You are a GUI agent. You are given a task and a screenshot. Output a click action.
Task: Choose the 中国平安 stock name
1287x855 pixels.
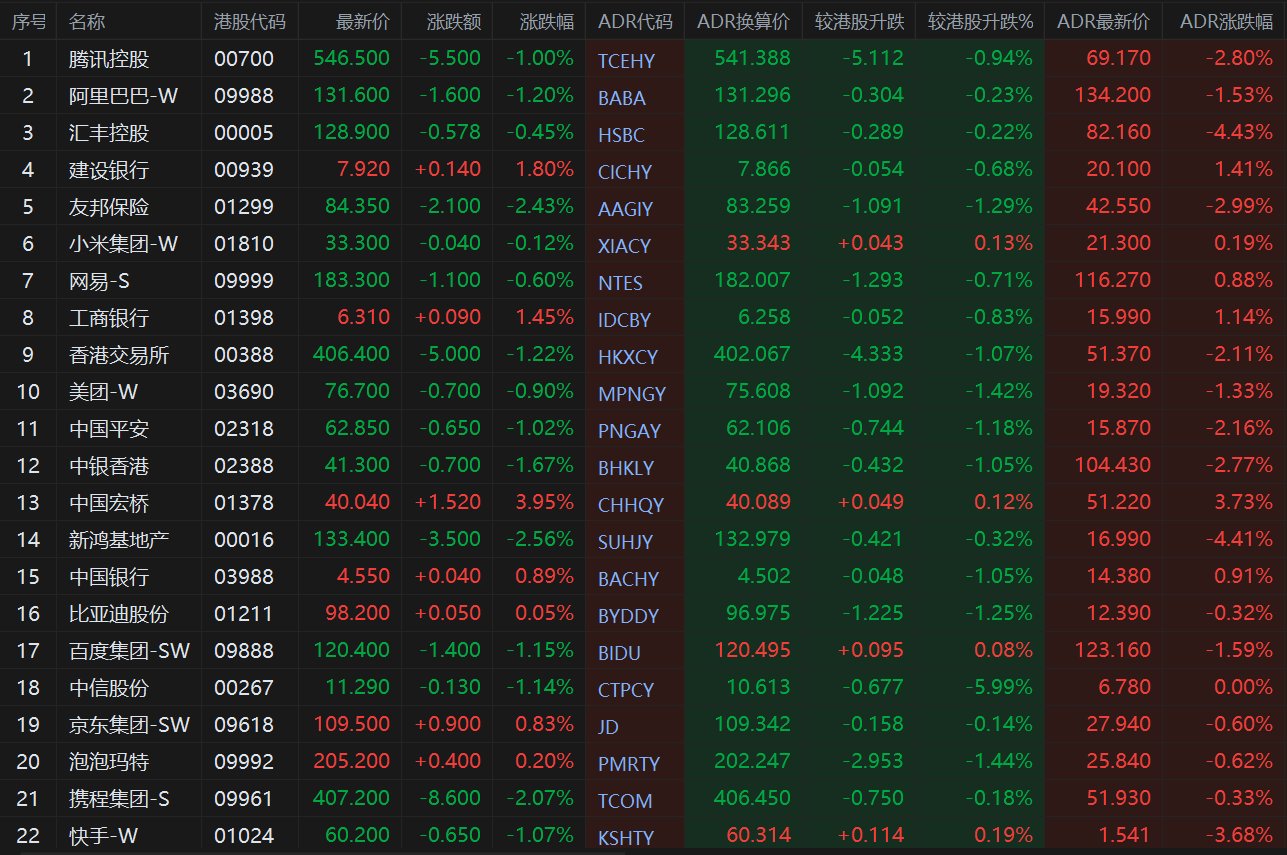109,429
